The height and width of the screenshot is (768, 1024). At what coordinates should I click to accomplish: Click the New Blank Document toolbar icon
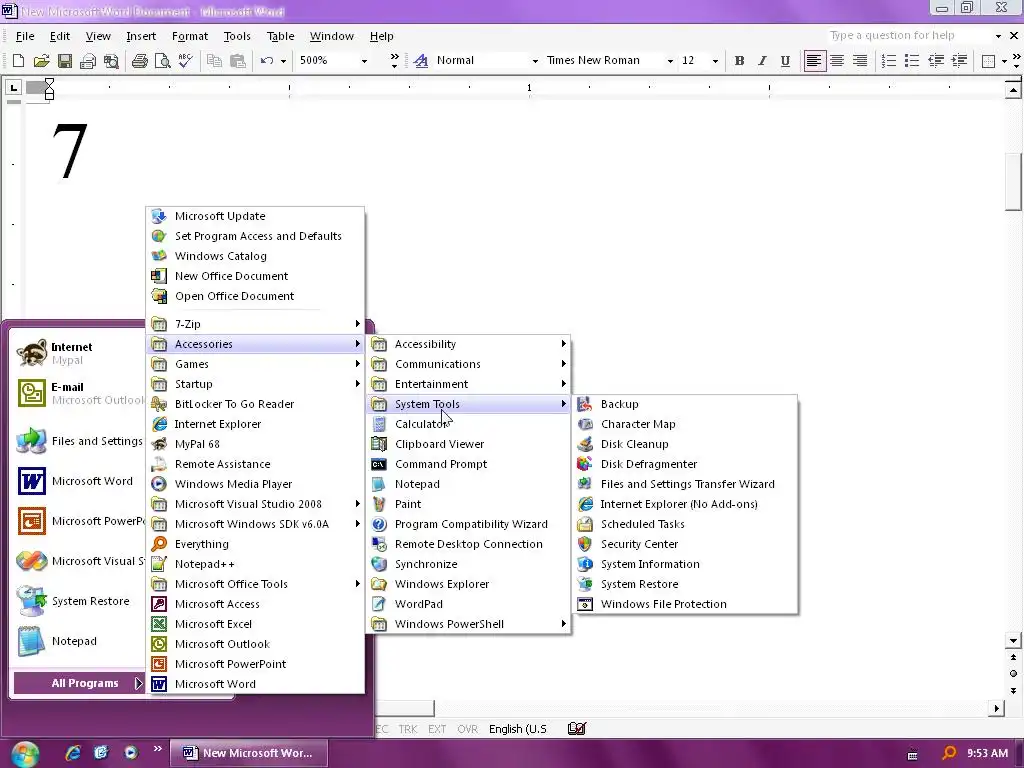point(18,61)
